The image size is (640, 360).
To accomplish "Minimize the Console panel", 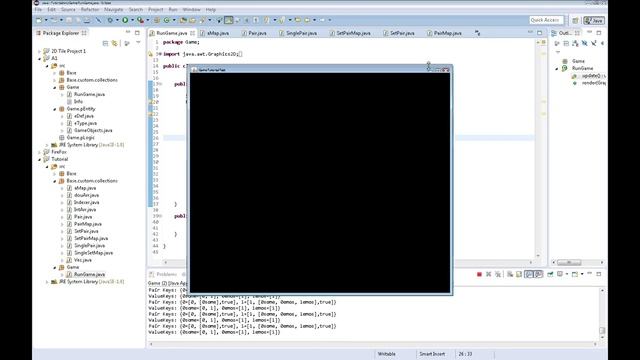I will click(x=590, y=274).
